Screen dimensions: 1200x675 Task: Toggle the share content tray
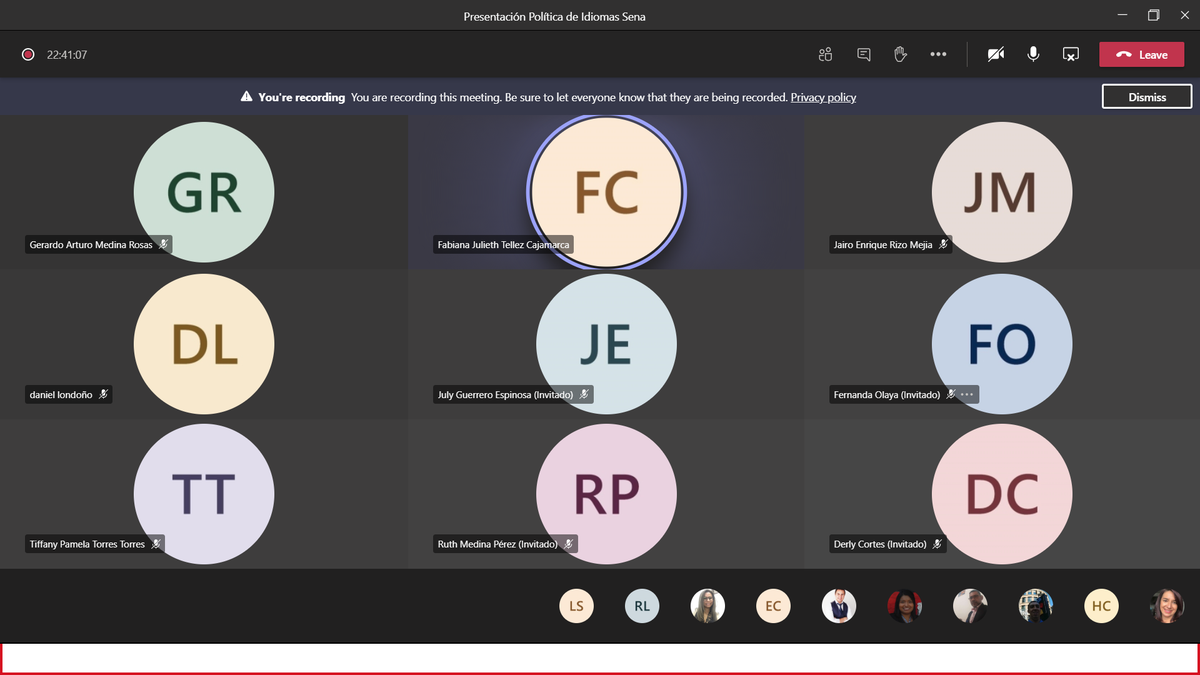pyautogui.click(x=1070, y=54)
